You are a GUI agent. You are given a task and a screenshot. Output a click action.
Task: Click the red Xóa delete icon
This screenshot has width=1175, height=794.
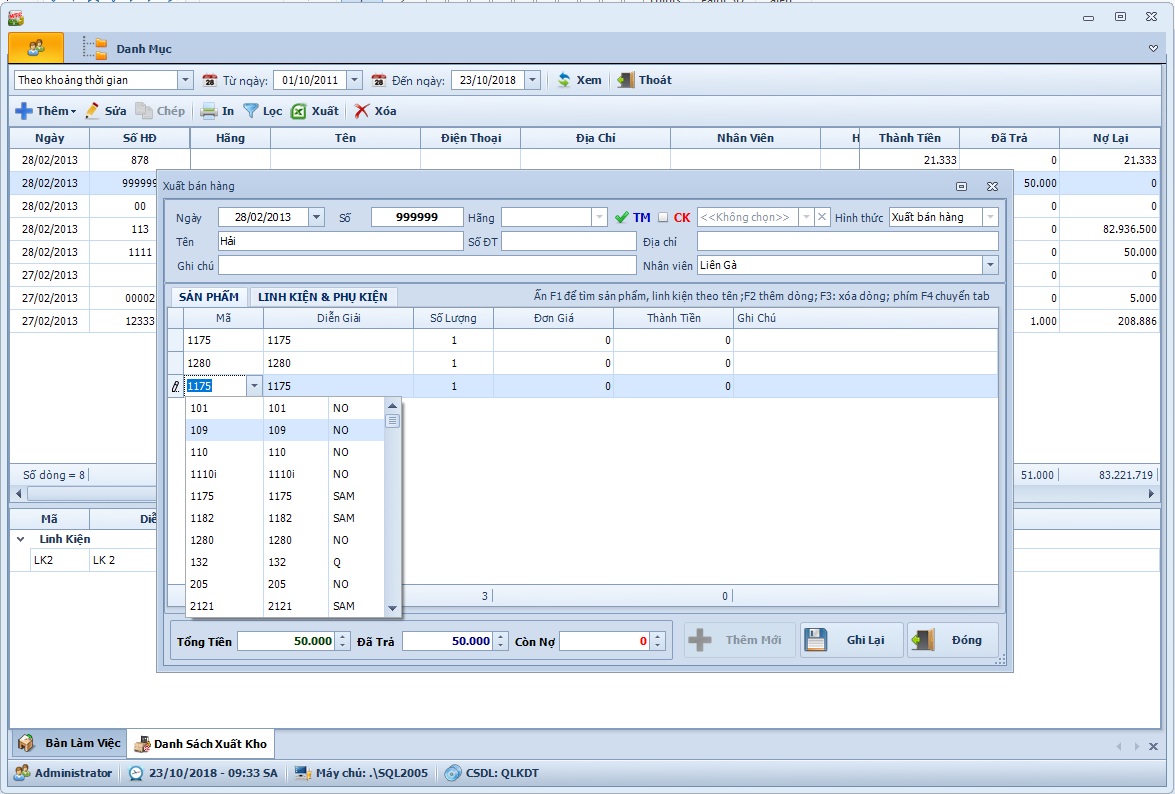coord(362,111)
